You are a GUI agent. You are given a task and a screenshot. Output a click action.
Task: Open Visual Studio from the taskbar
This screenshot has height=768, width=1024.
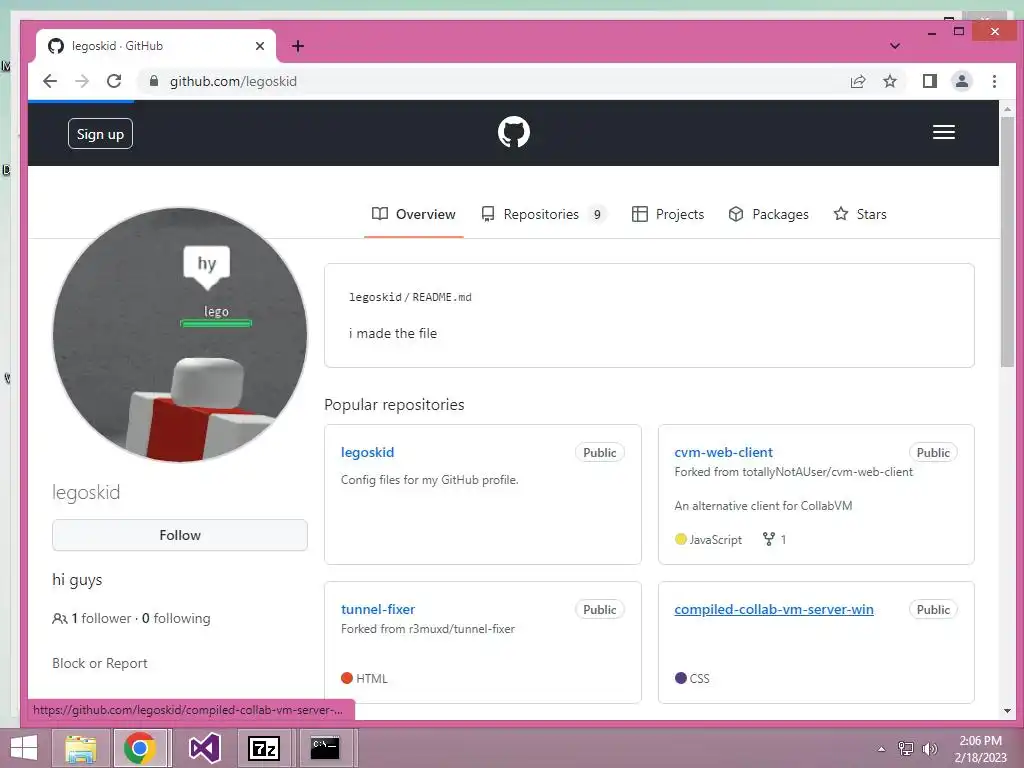204,748
